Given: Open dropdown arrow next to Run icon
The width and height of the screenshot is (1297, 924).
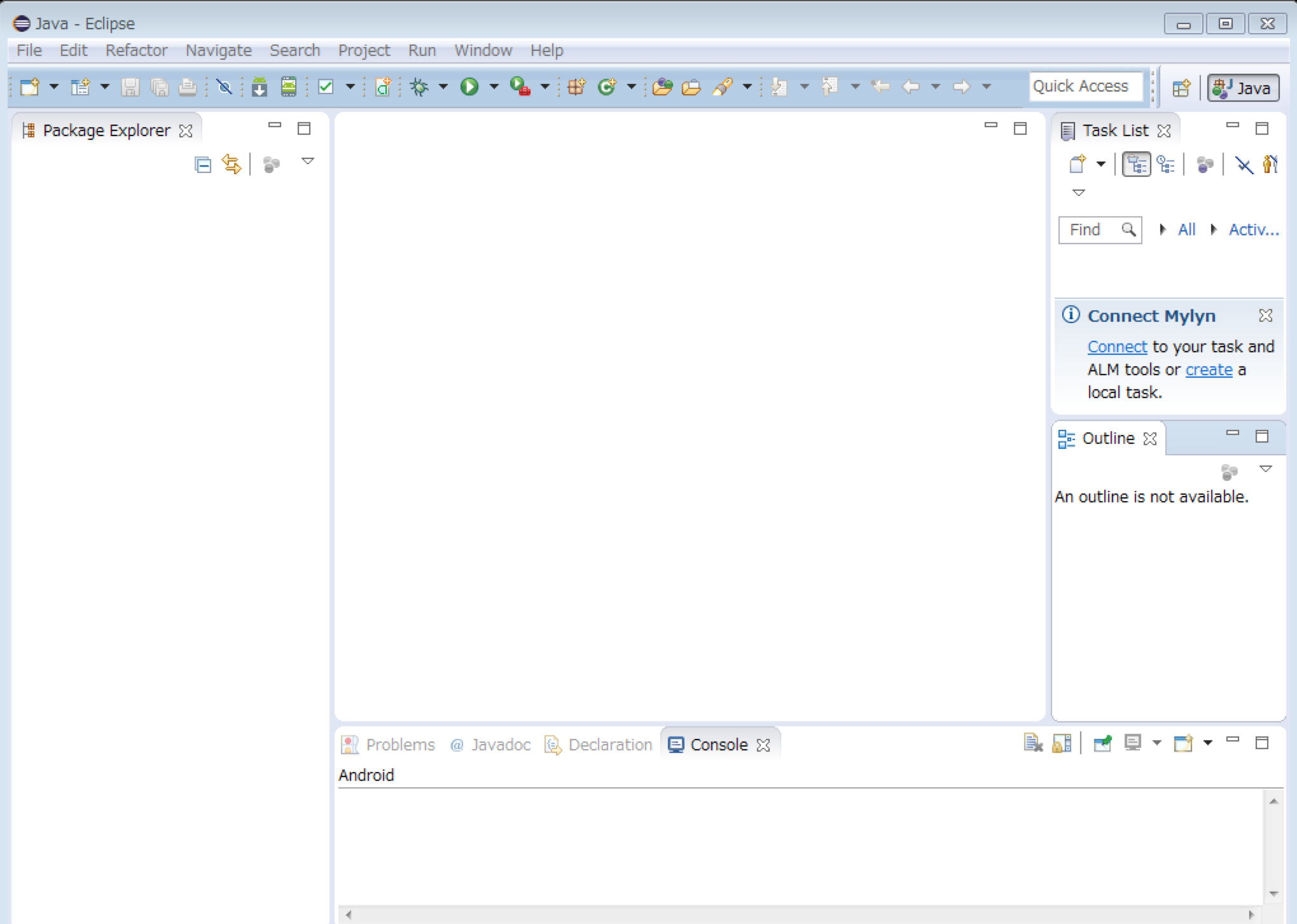Looking at the screenshot, I should (494, 86).
